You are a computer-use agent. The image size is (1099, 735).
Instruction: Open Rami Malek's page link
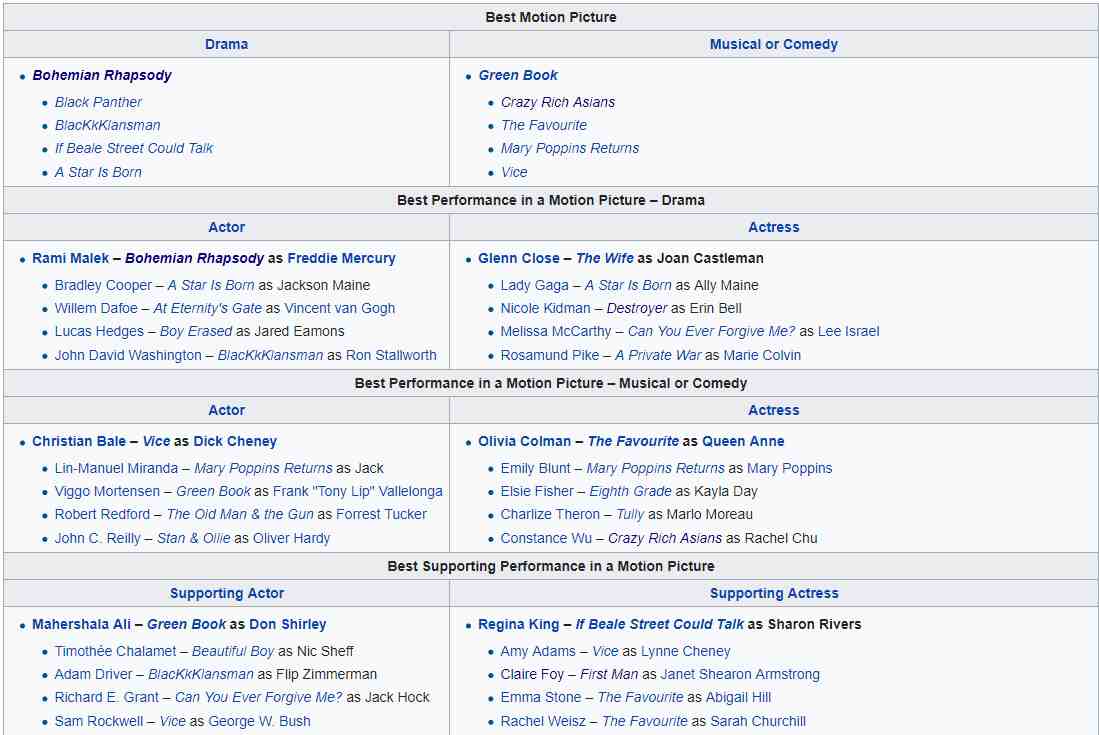[x=71, y=258]
